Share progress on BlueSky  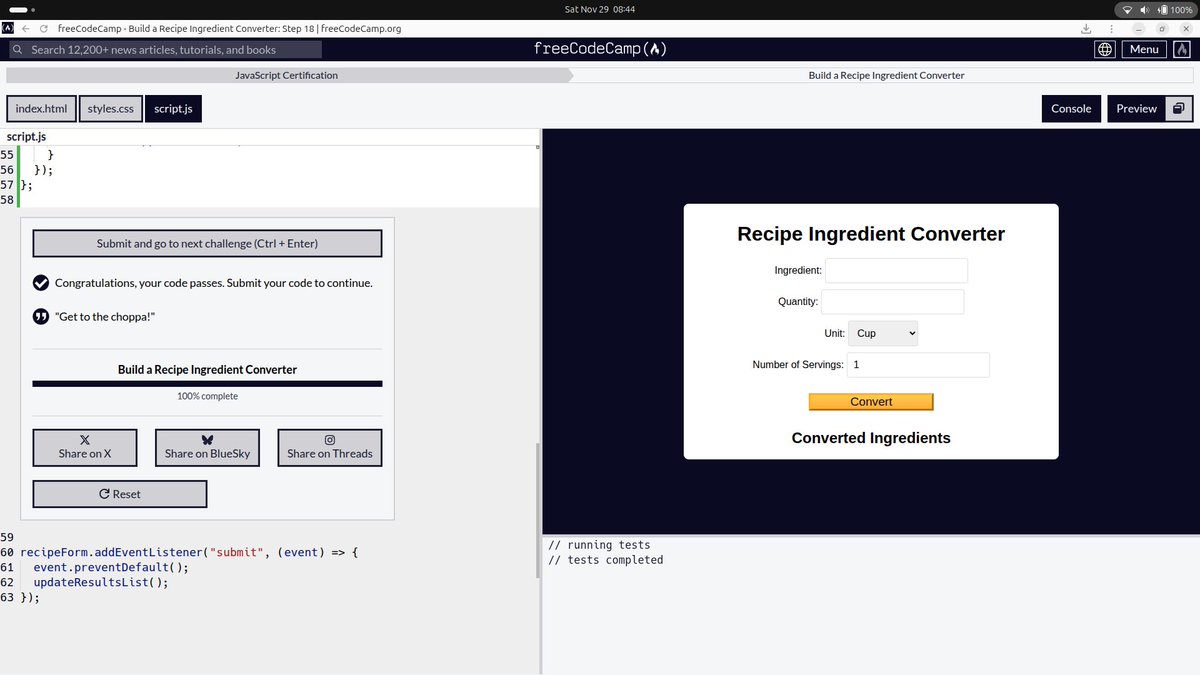click(207, 447)
